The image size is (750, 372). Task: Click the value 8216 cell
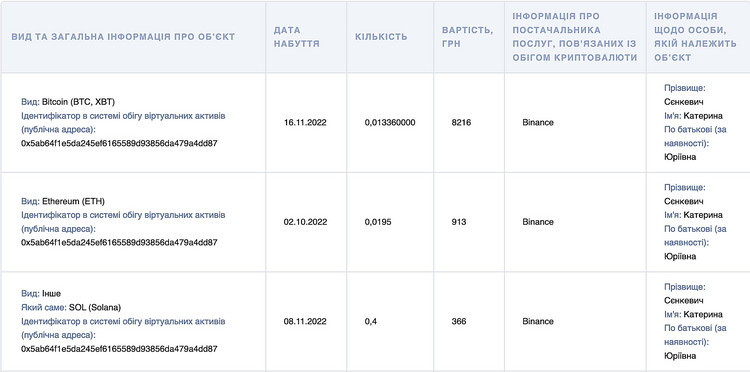tap(461, 122)
